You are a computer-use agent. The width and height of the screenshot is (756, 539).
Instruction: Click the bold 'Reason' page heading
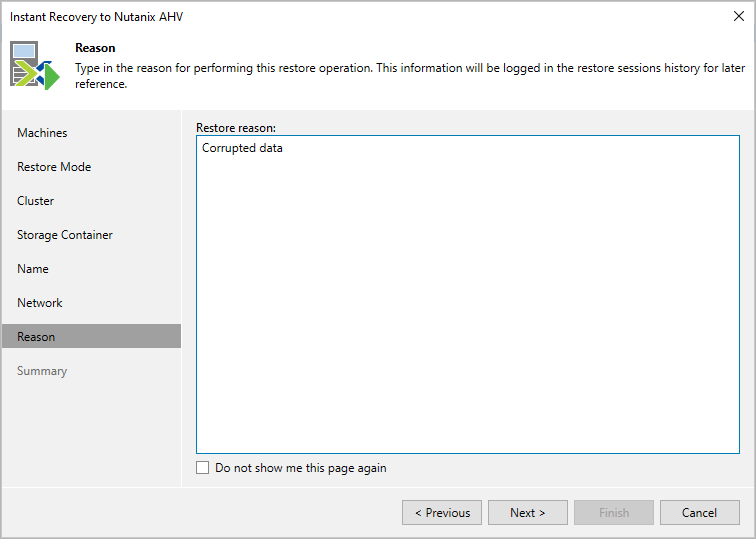(x=95, y=48)
